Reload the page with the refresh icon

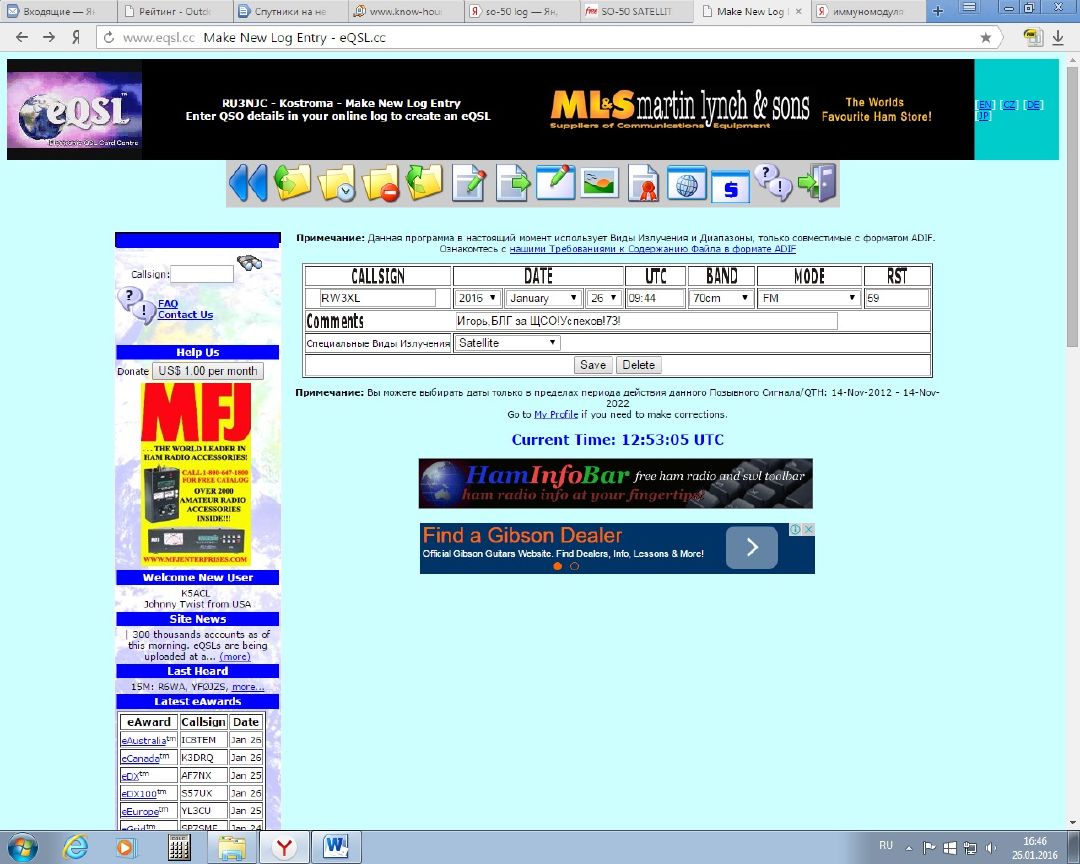point(109,37)
